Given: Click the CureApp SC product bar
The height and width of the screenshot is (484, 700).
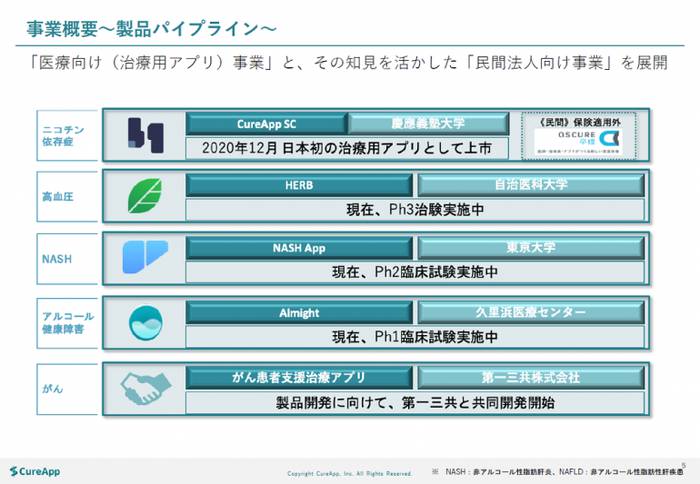Looking at the screenshot, I should click(x=267, y=124).
